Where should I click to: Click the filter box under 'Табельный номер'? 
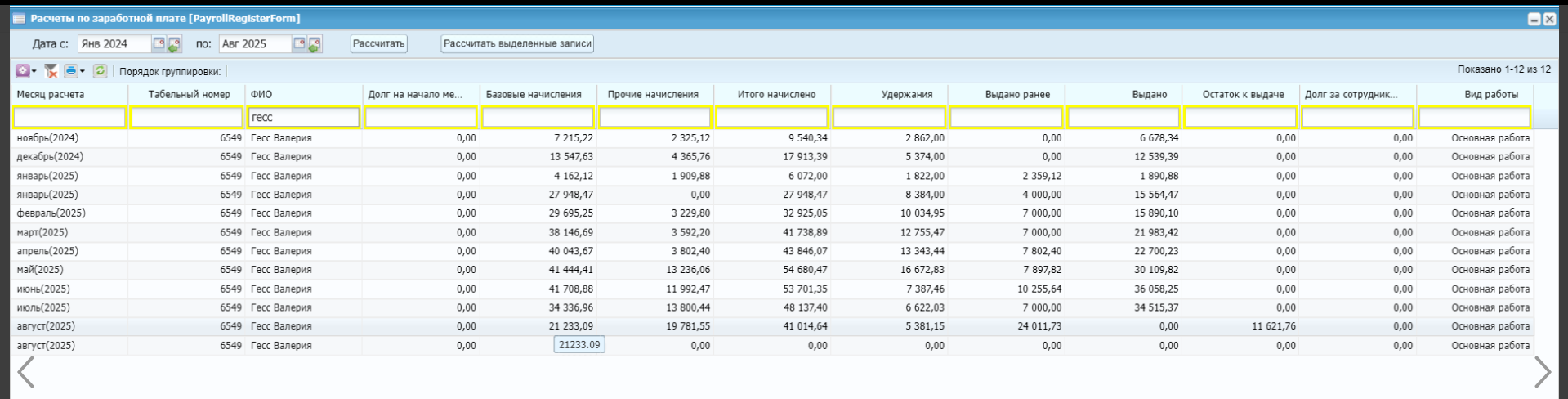click(x=186, y=118)
